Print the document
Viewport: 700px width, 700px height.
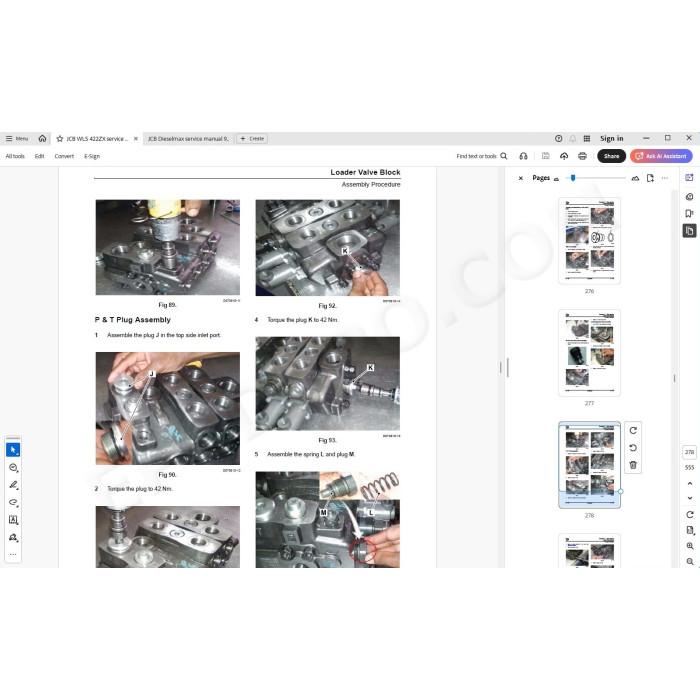pyautogui.click(x=582, y=156)
